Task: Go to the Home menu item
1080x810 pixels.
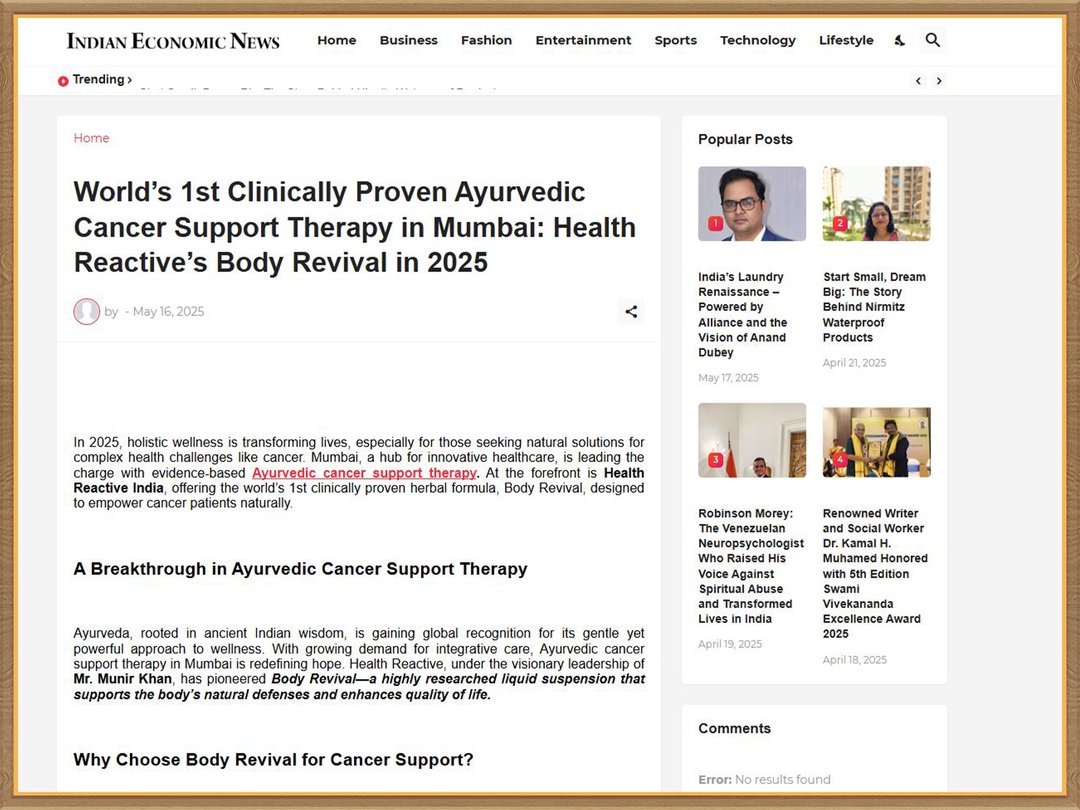Action: tap(337, 40)
